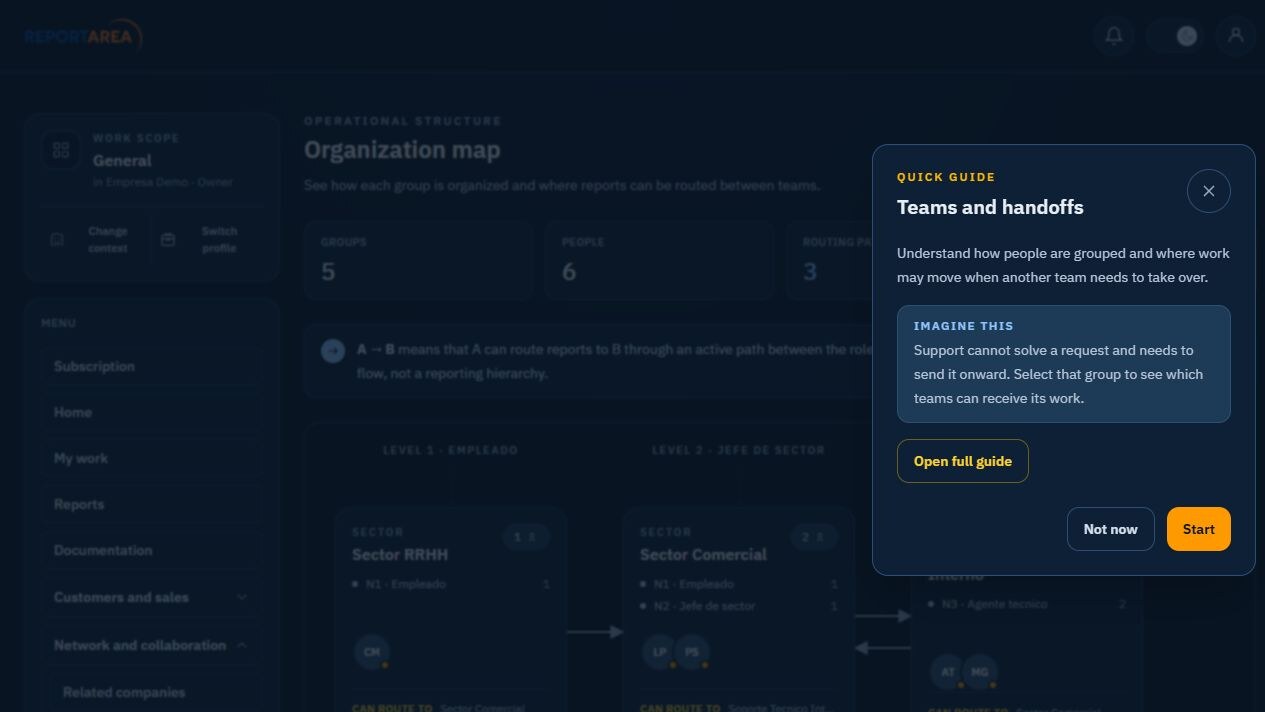This screenshot has height=712, width=1265.
Task: Click the Change context icon
Action: coord(57,240)
